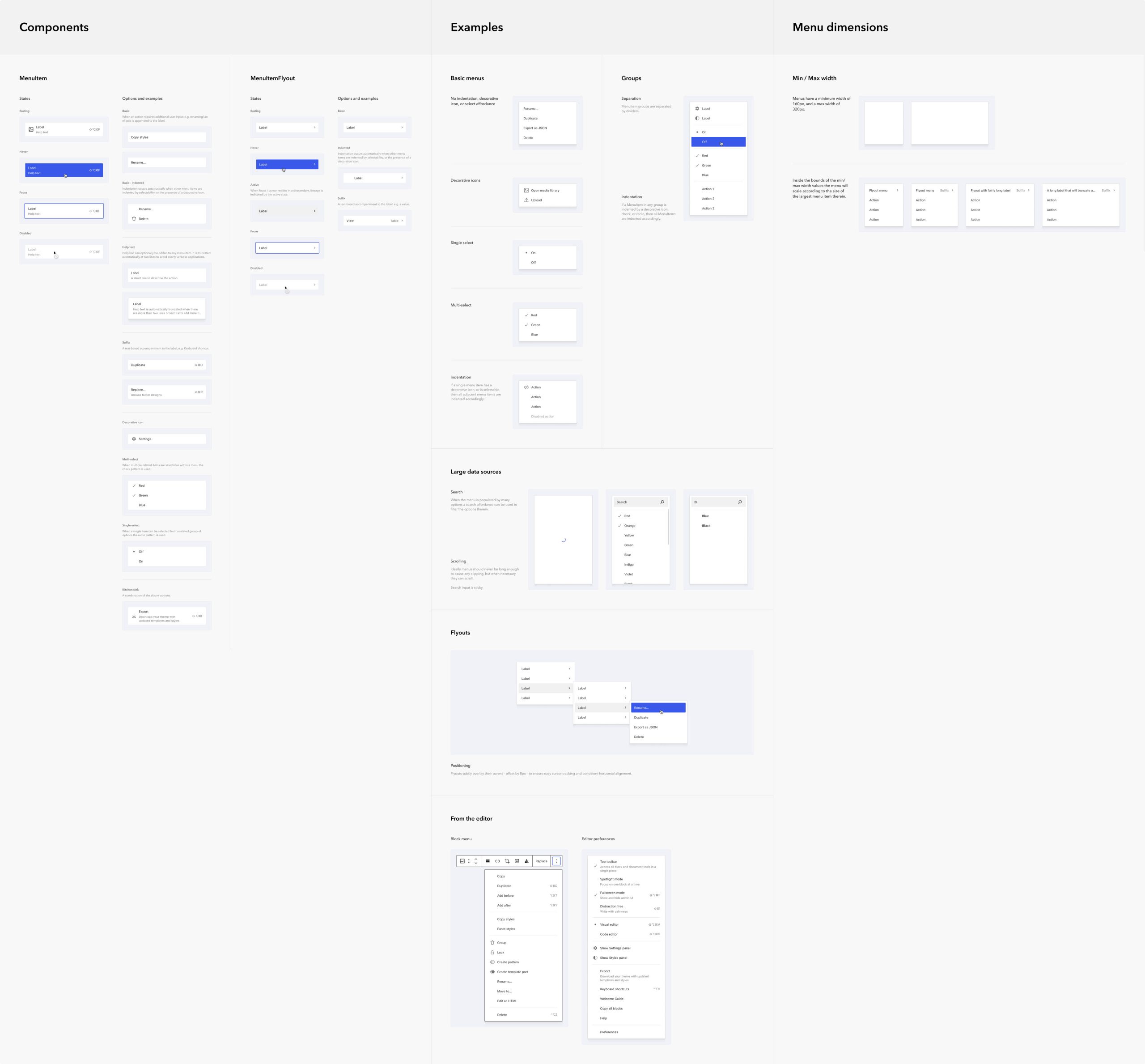Open the View flyout with Table suffix

click(374, 221)
